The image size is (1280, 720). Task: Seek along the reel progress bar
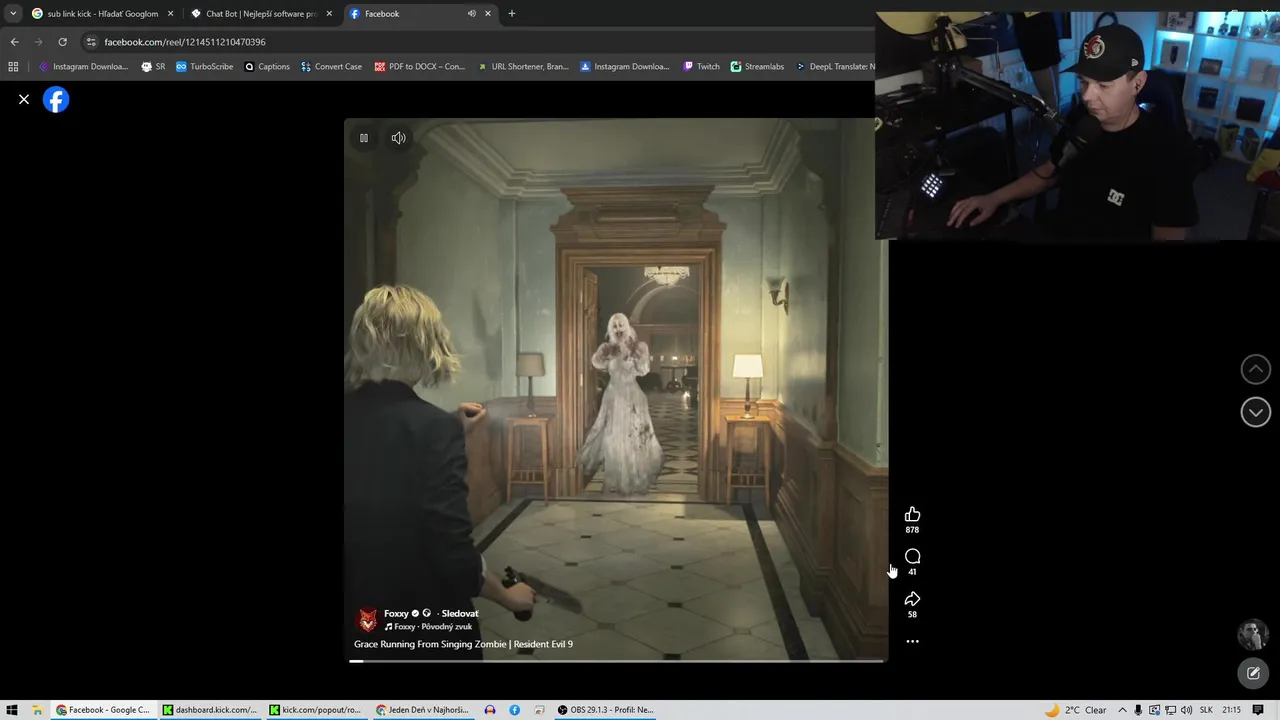616,661
